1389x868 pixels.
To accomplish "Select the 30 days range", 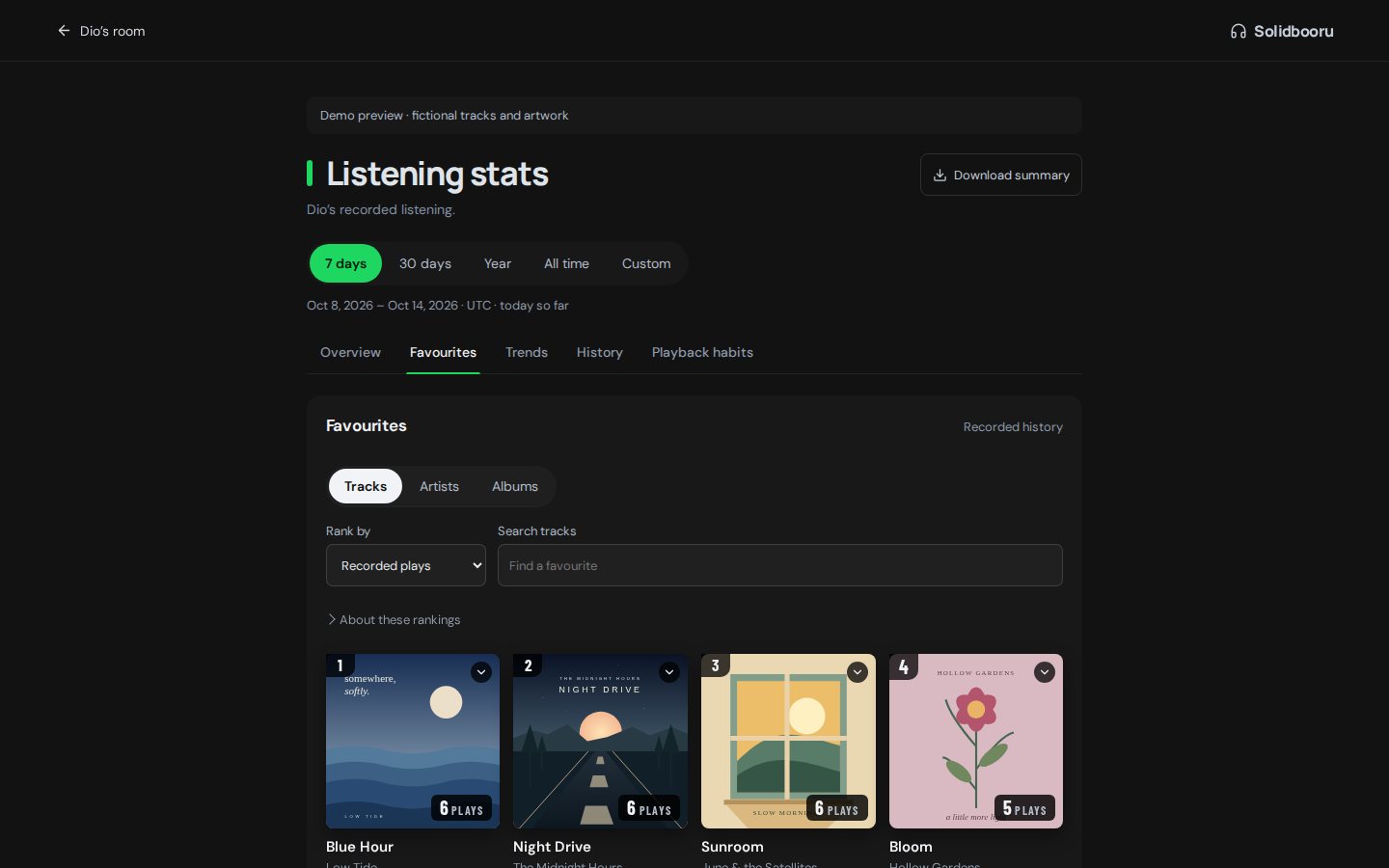I will (x=425, y=263).
